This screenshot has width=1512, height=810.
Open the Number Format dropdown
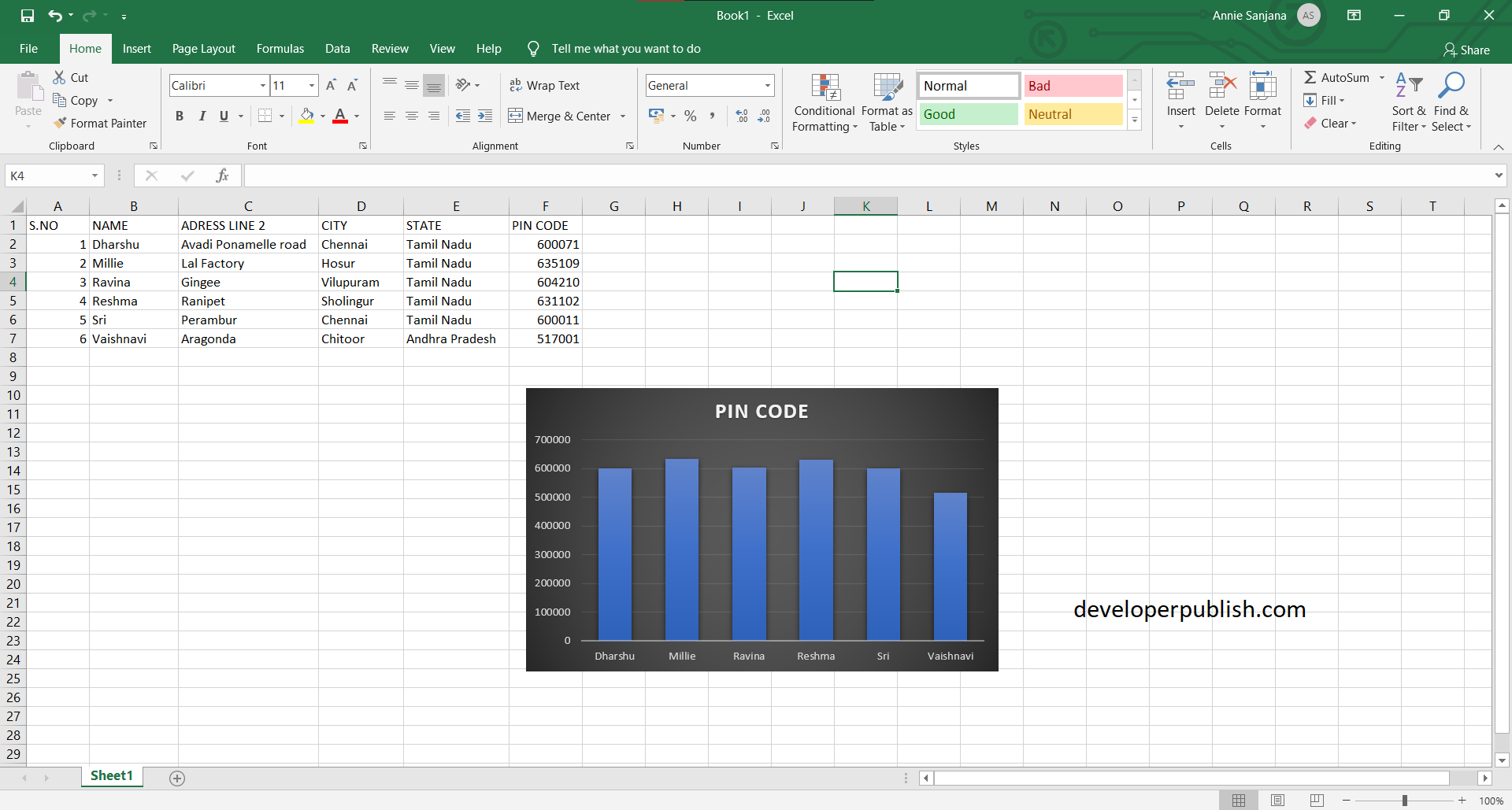pos(765,85)
